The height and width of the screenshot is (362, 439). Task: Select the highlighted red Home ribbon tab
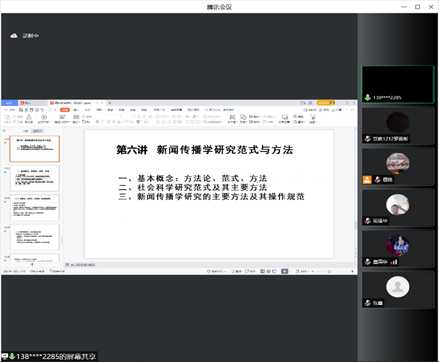65,110
